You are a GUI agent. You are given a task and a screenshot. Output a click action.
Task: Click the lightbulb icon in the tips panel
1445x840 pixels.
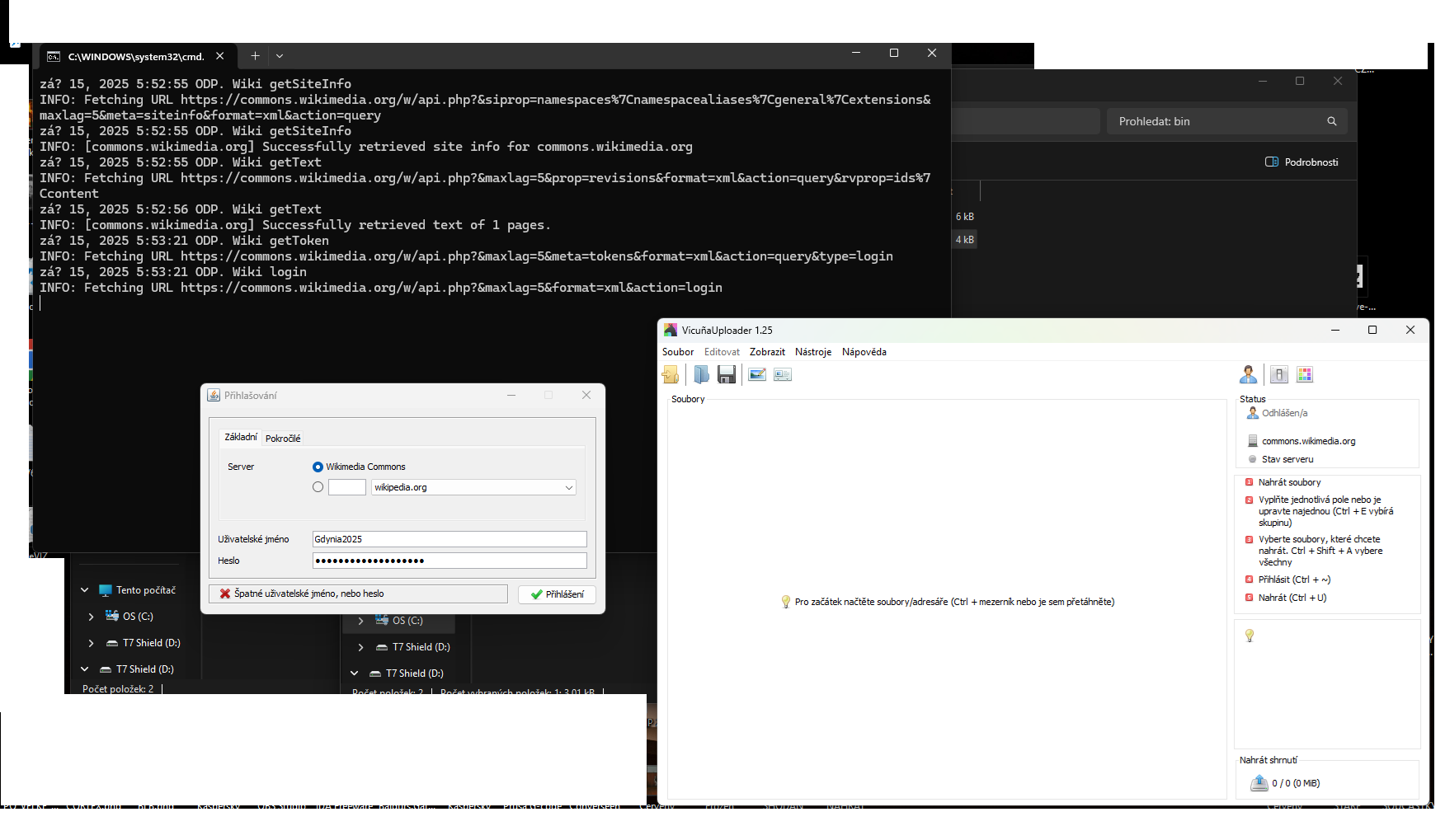click(x=1250, y=636)
